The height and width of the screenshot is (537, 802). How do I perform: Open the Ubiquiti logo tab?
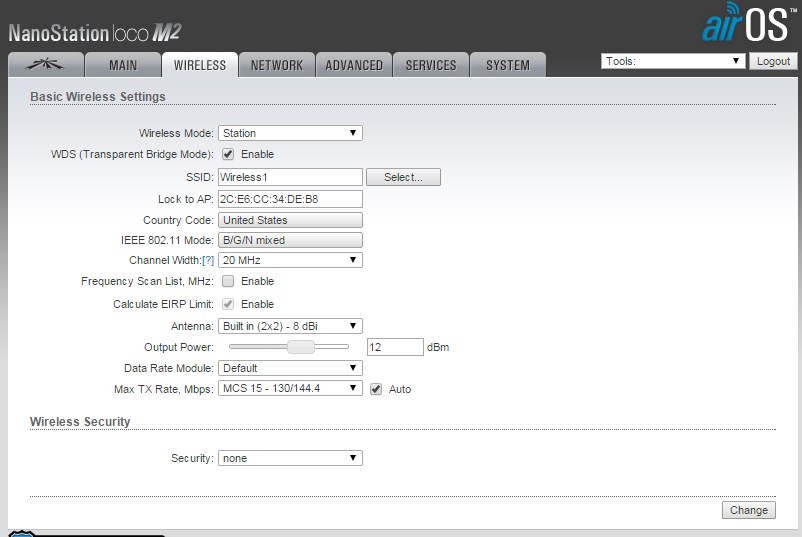coord(46,64)
